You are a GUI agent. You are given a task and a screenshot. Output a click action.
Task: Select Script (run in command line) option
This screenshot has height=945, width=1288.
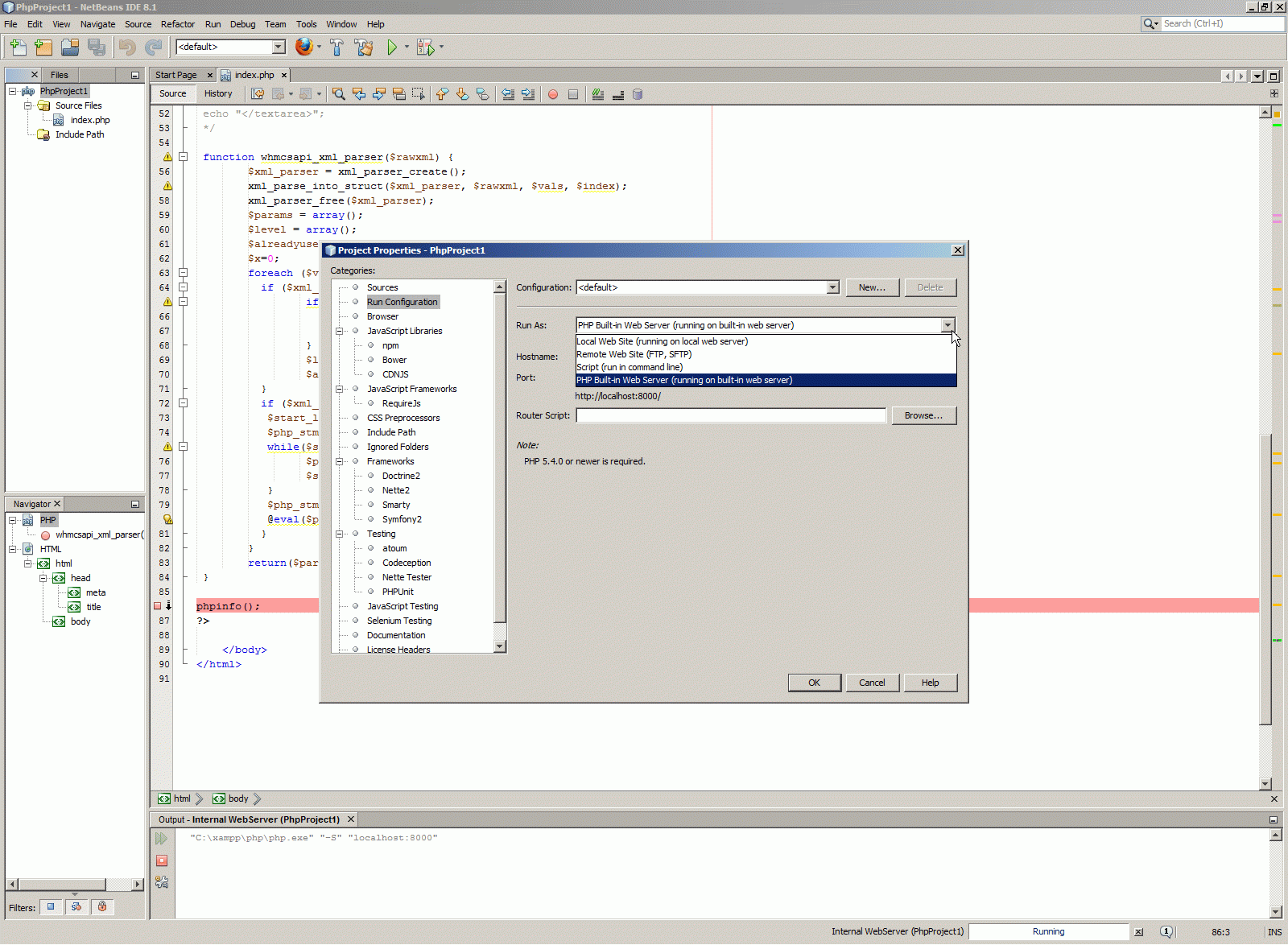pyautogui.click(x=766, y=367)
